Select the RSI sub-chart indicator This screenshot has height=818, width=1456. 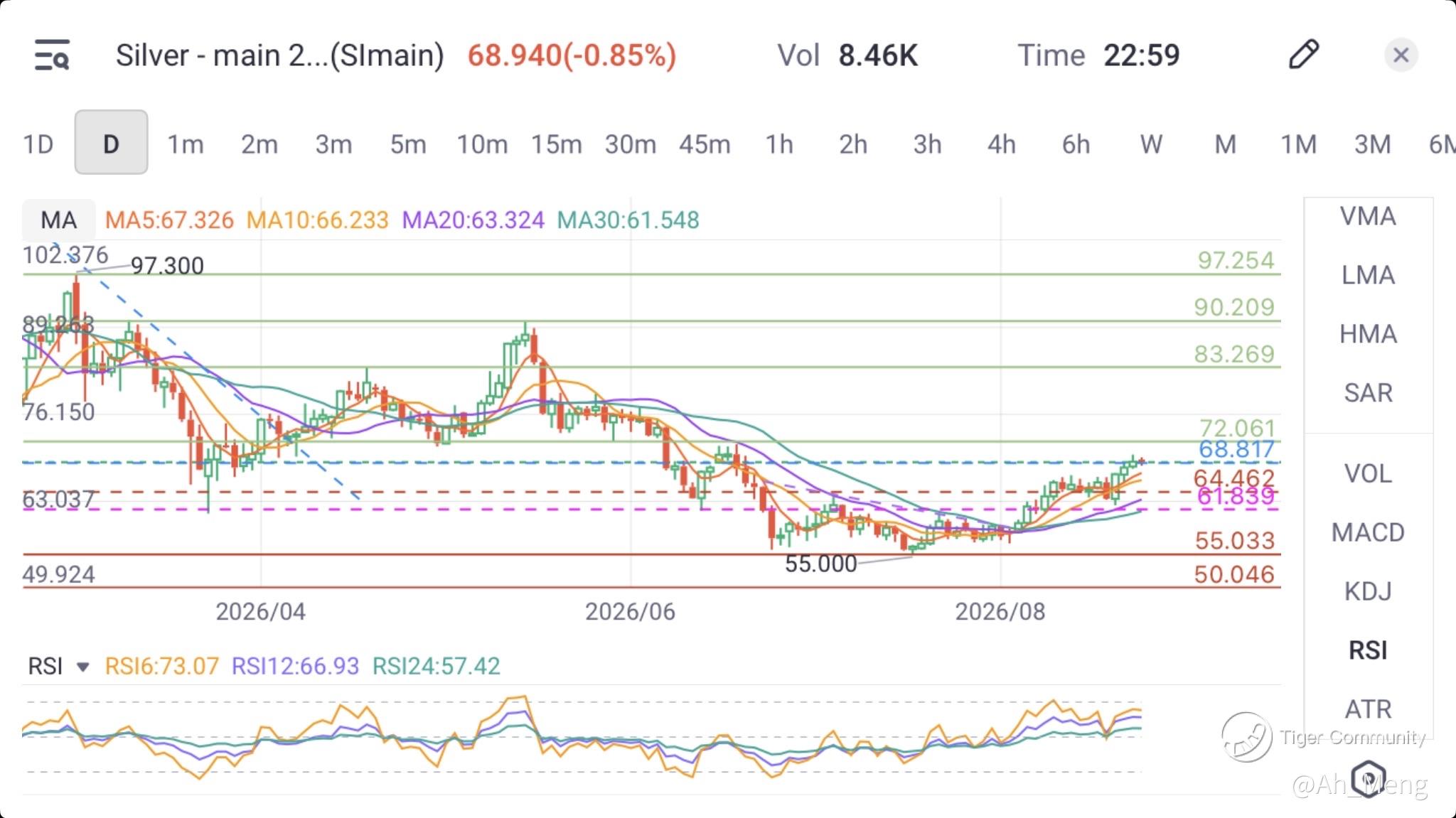(1368, 650)
